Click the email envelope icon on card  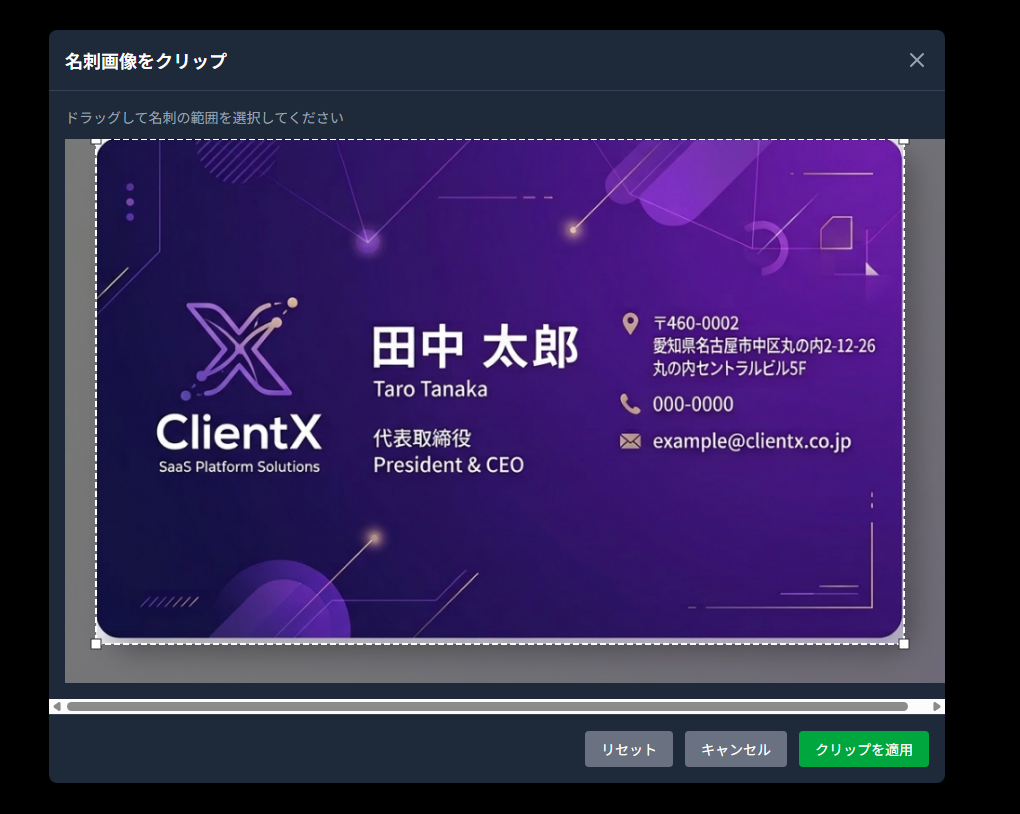click(630, 441)
